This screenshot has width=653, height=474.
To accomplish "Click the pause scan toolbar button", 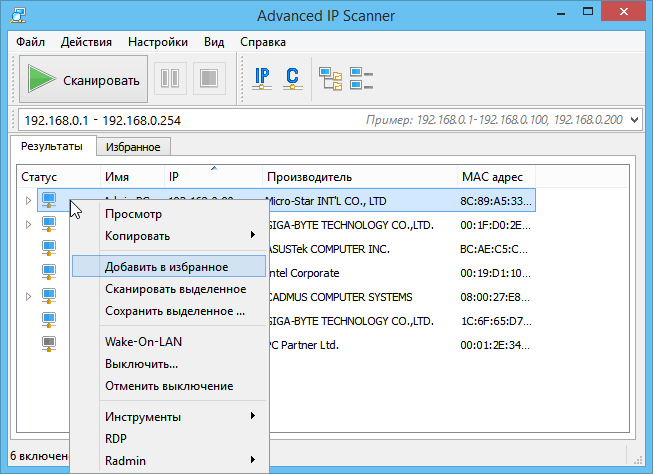I will click(x=170, y=77).
